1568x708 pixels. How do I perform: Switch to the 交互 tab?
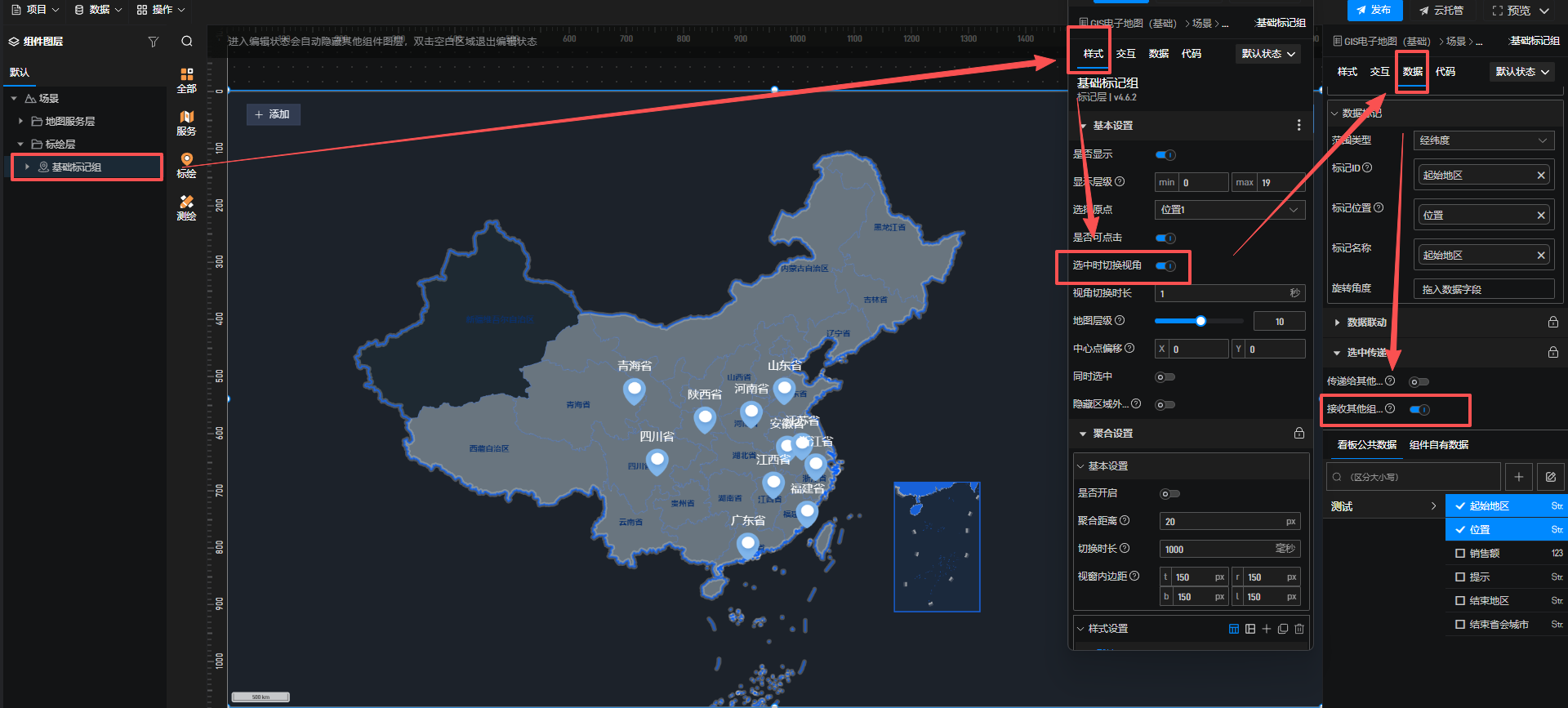1125,54
